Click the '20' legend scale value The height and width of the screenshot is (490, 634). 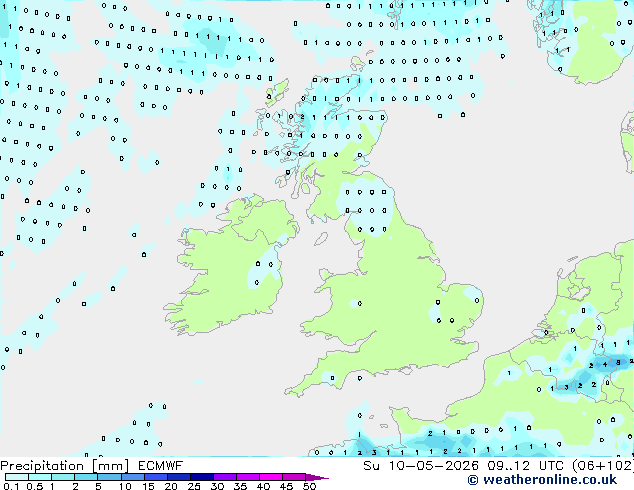coord(171,486)
